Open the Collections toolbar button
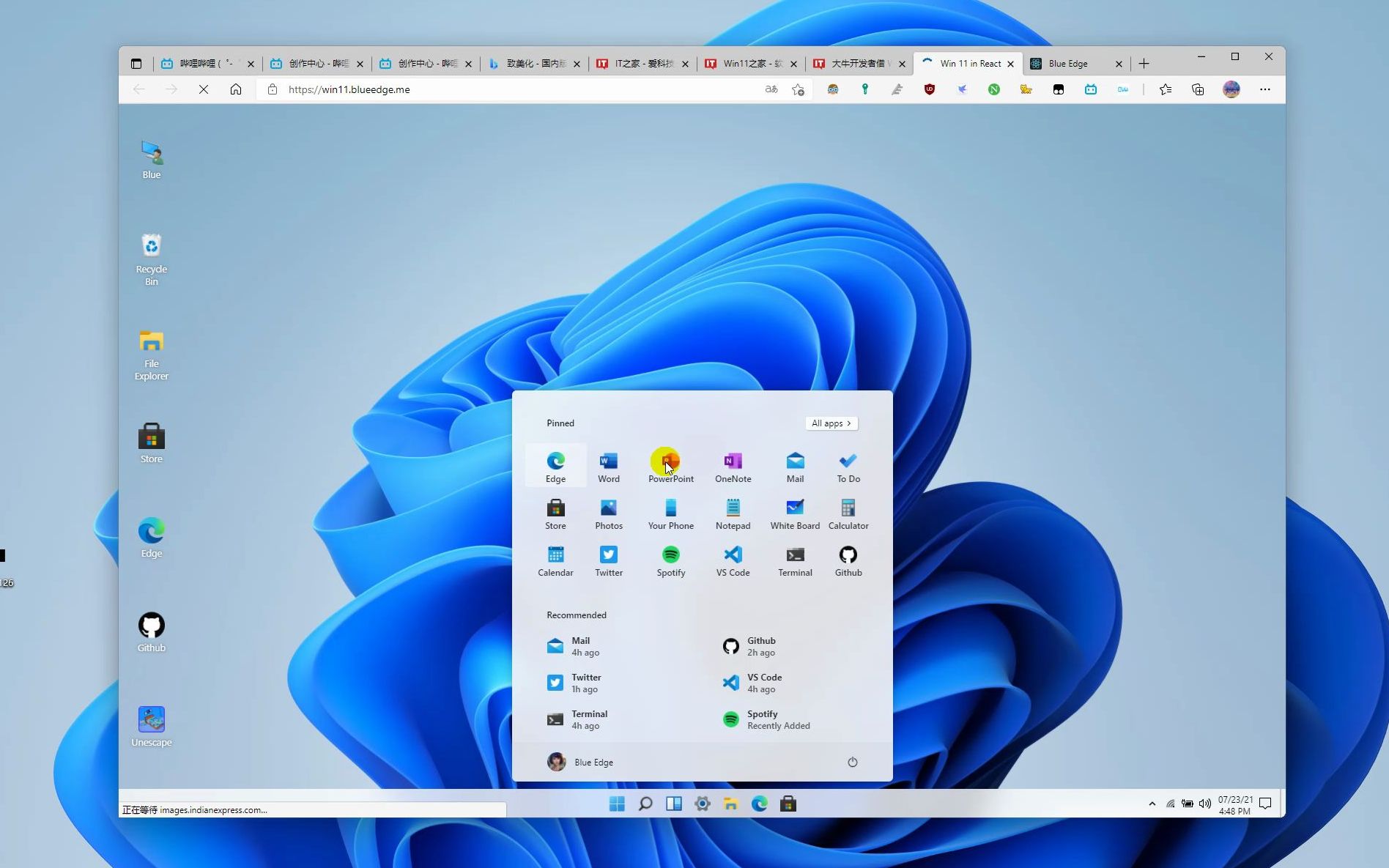 [1198, 89]
